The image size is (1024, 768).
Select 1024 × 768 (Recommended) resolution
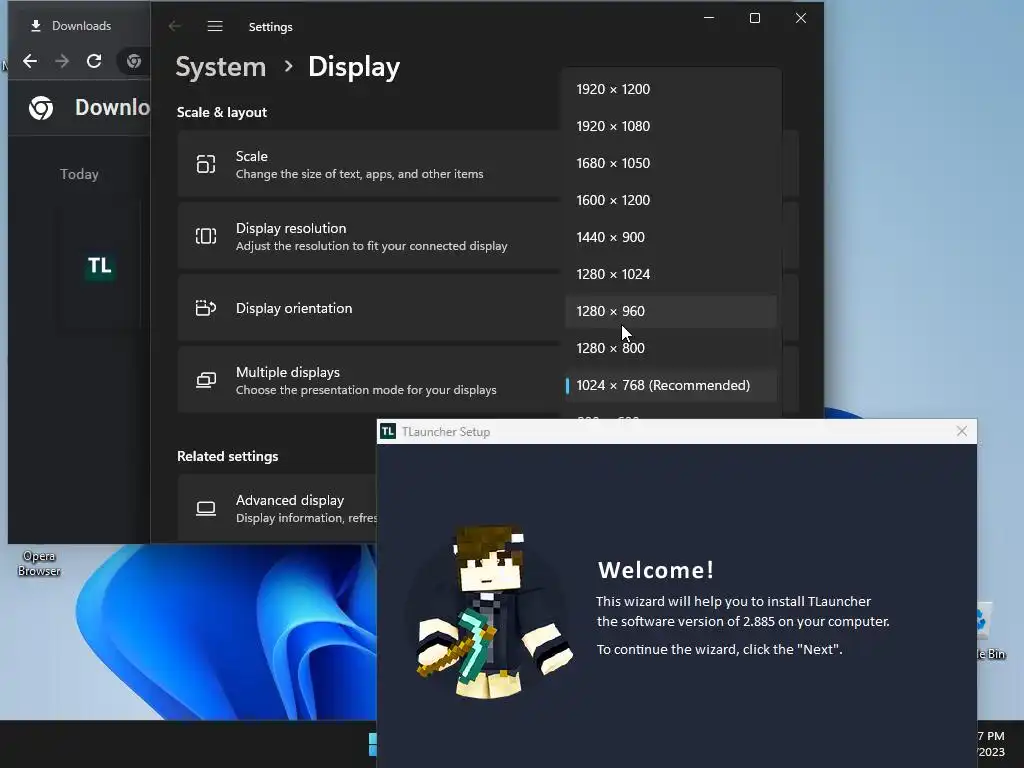point(671,385)
